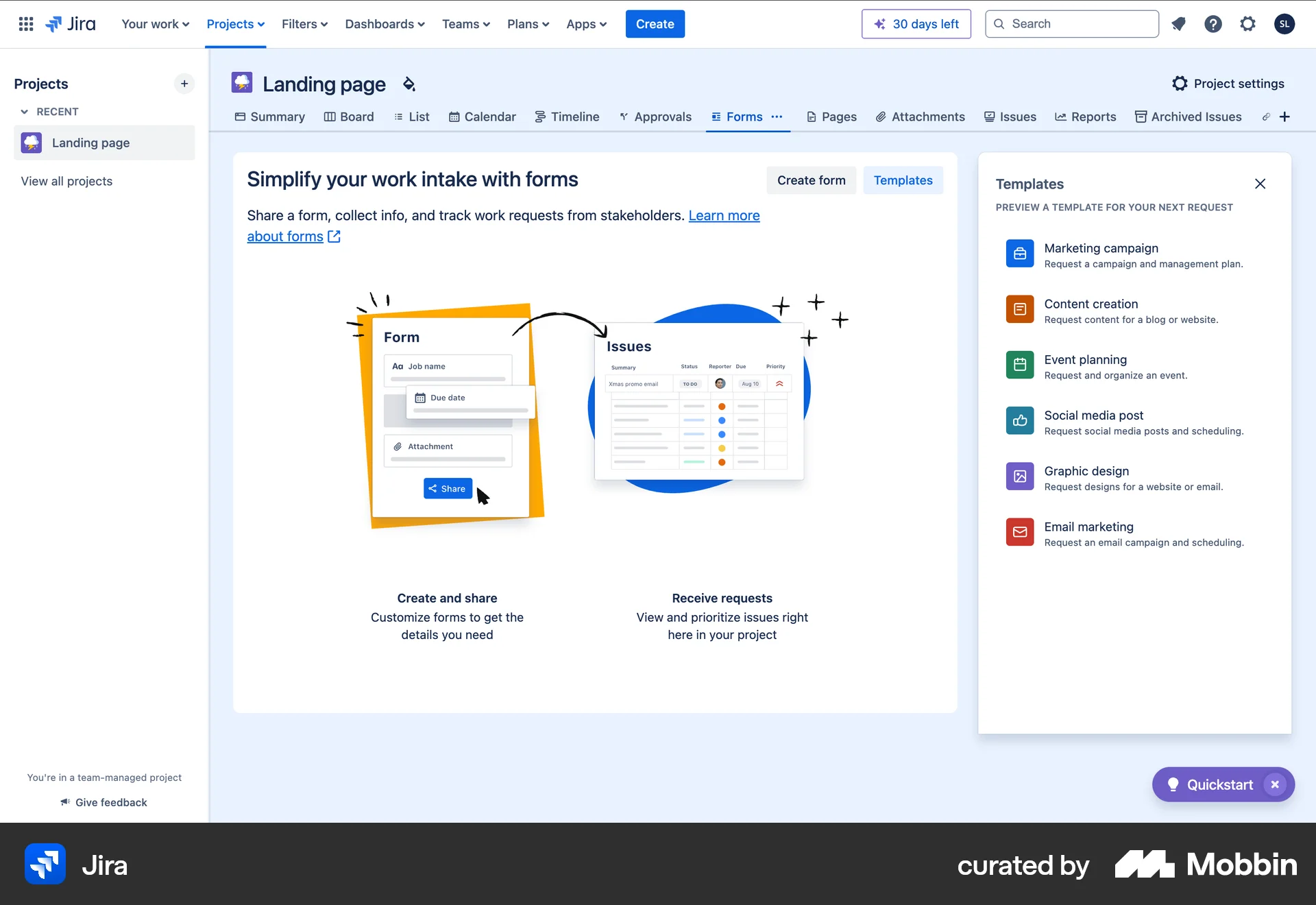Open notifications via the bell icon
The height and width of the screenshot is (905, 1316).
(x=1179, y=23)
